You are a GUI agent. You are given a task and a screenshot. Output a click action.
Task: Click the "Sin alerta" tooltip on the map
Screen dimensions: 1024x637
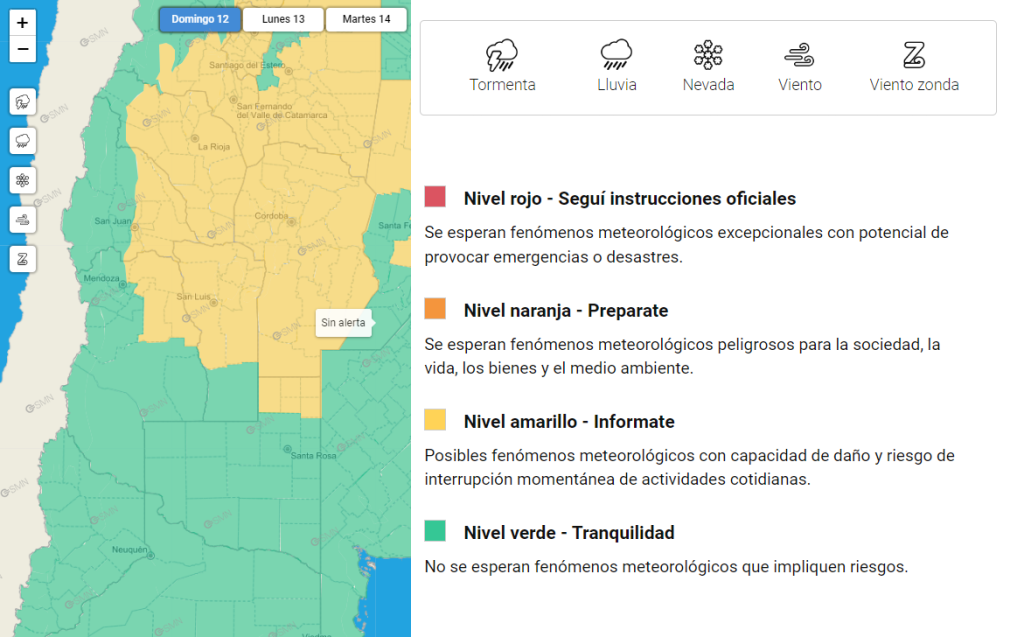[x=342, y=323]
